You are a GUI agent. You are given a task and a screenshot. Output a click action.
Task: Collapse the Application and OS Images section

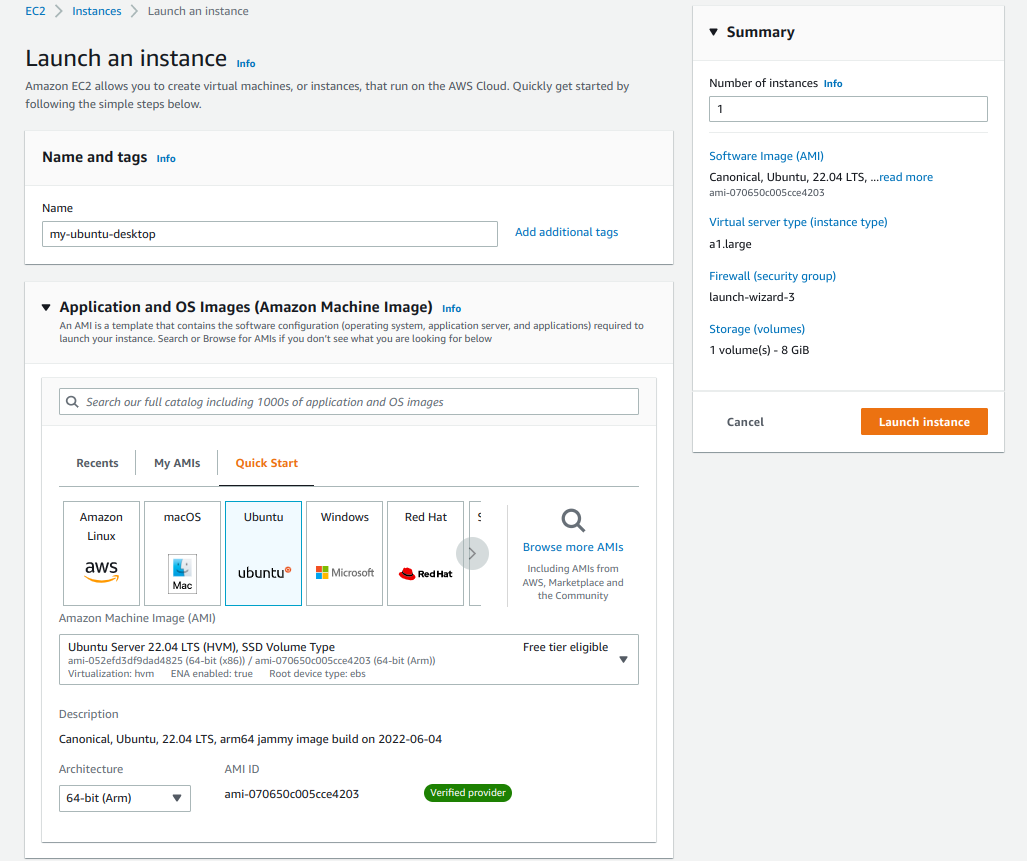click(x=46, y=307)
